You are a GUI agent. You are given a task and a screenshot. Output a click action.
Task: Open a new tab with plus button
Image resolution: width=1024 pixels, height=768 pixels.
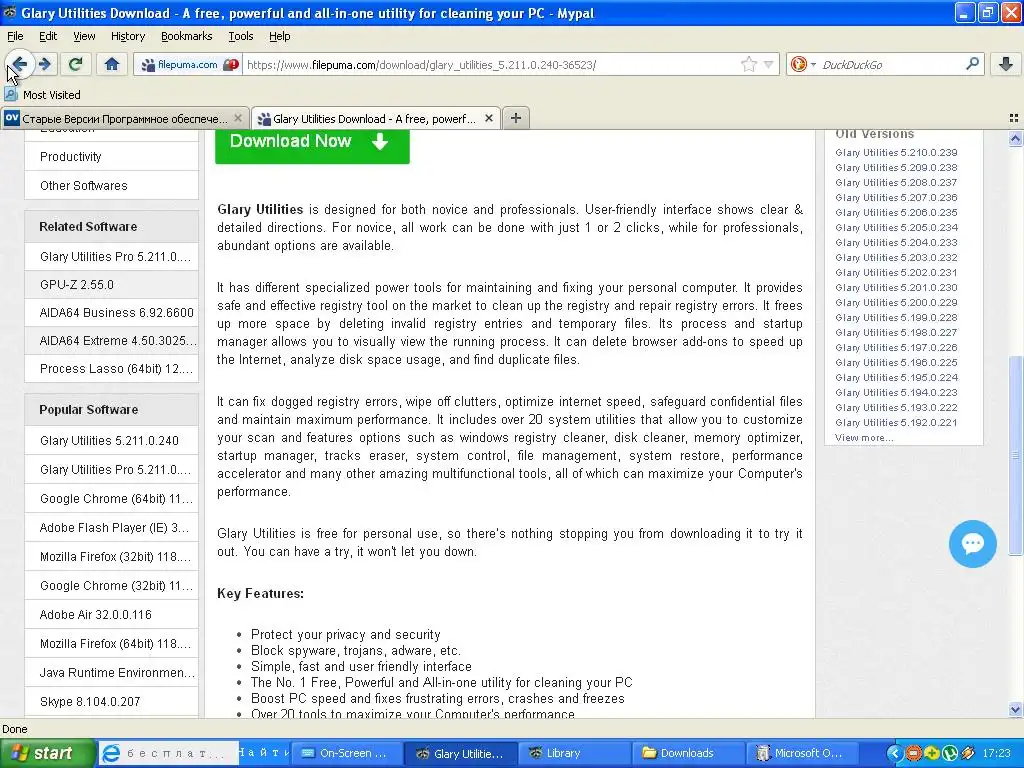pyautogui.click(x=516, y=118)
